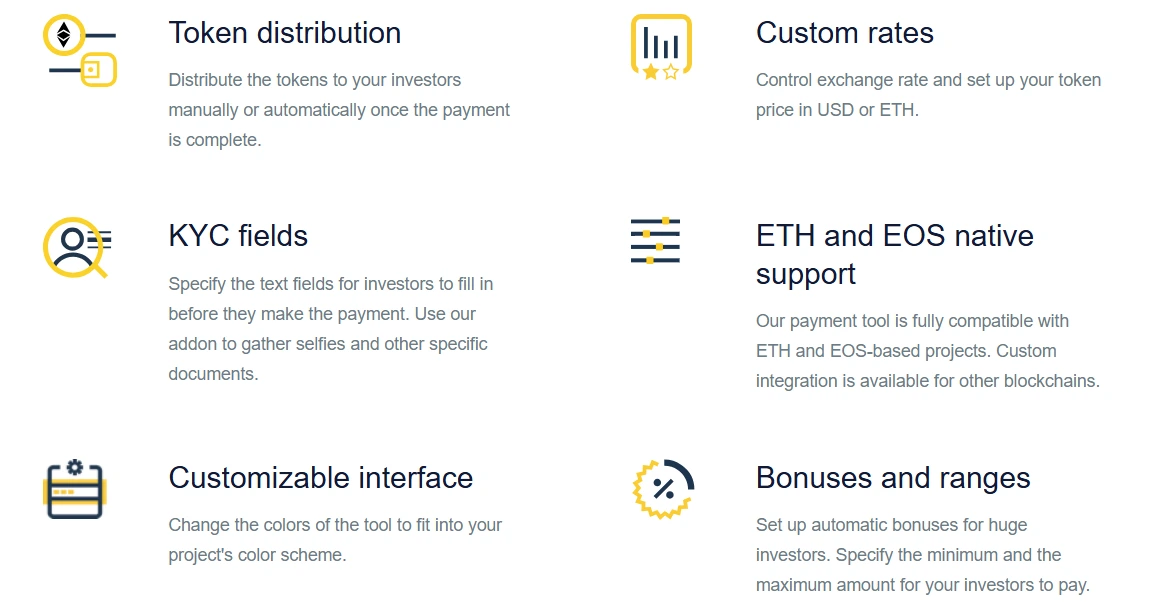Image resolution: width=1155 pixels, height=607 pixels.
Task: Click the KYC fields magnifier person icon
Action: point(77,248)
